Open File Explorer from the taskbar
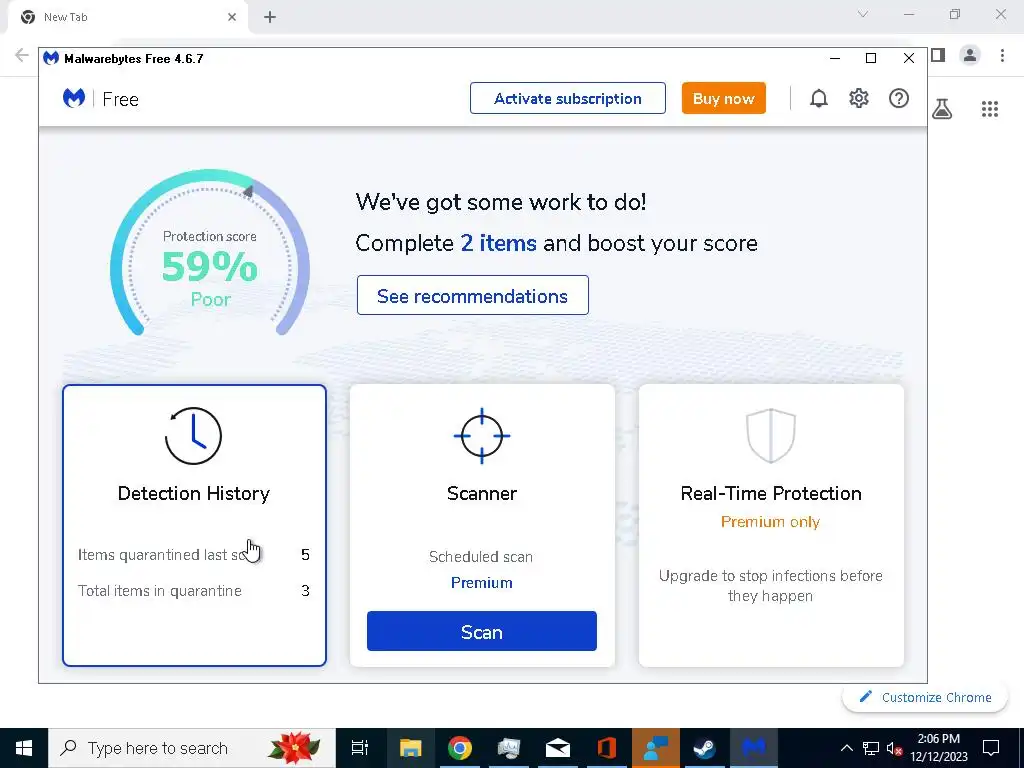1024x768 pixels. click(411, 748)
